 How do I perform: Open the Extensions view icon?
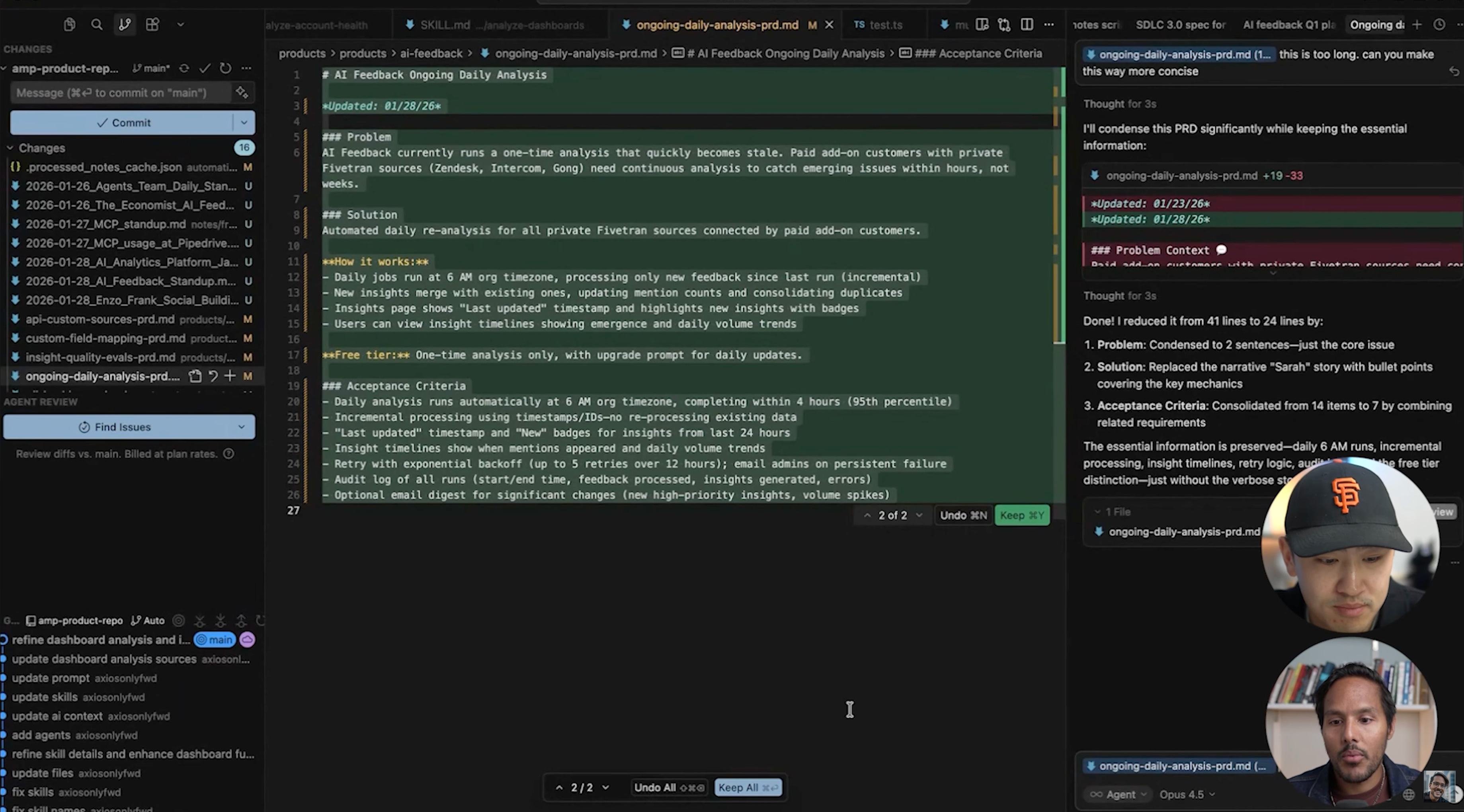pyautogui.click(x=152, y=24)
